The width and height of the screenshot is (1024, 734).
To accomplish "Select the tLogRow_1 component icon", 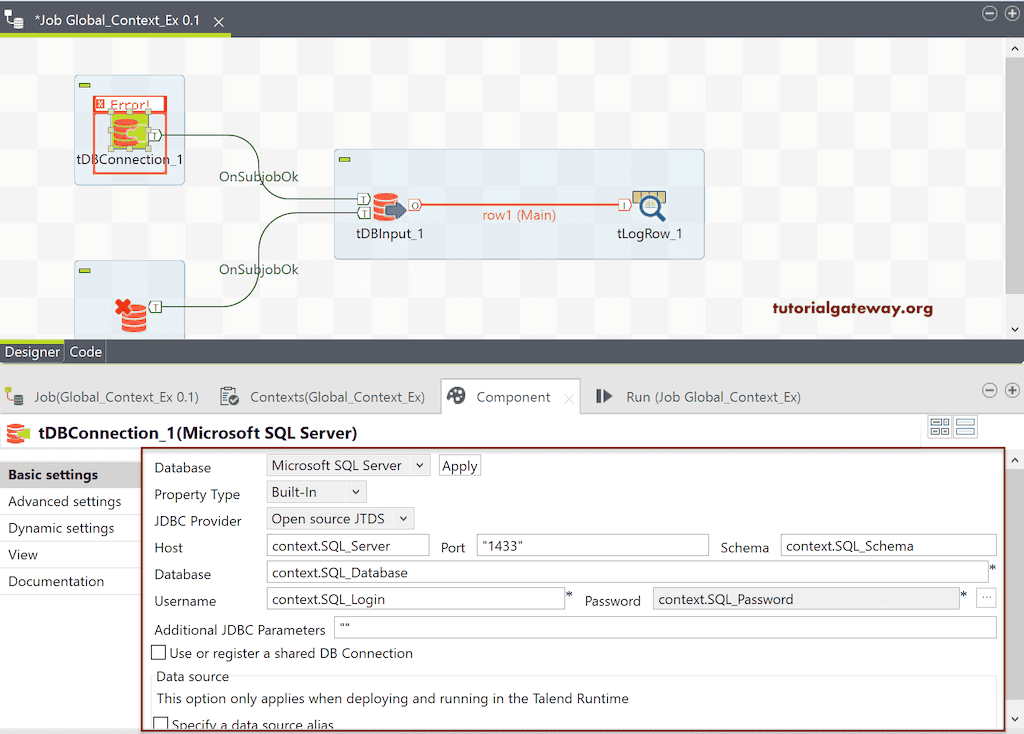I will tap(651, 203).
